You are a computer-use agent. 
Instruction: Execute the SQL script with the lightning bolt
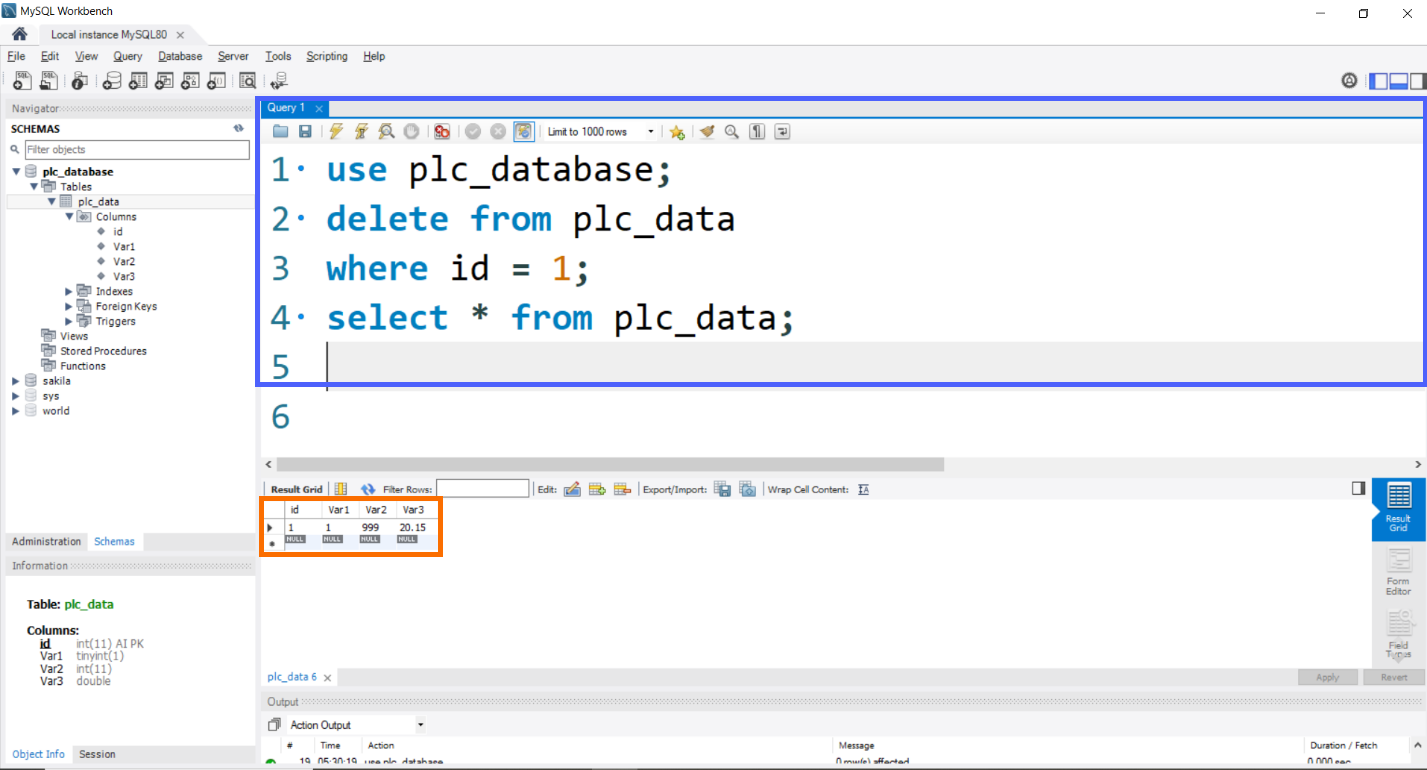tap(335, 131)
